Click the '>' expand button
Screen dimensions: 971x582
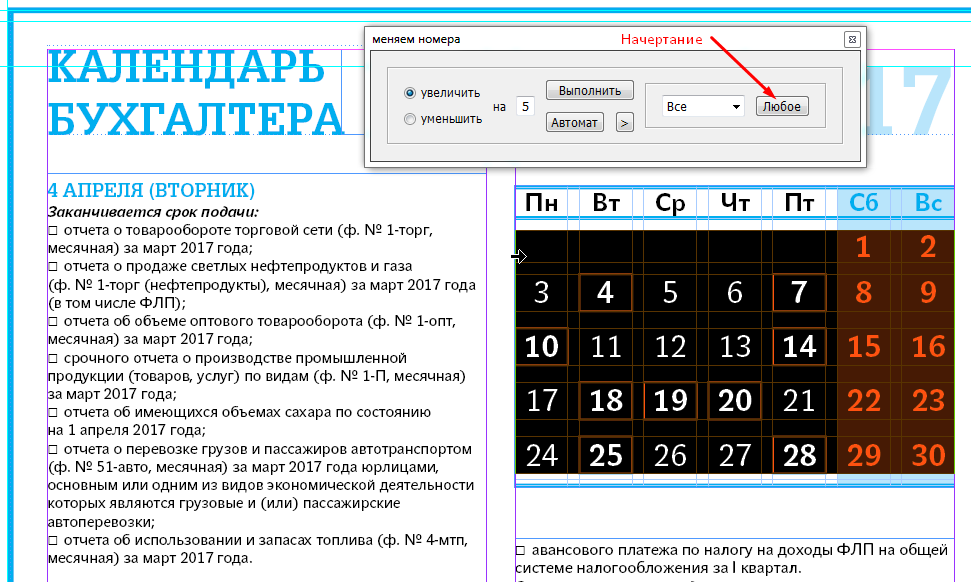click(x=624, y=123)
